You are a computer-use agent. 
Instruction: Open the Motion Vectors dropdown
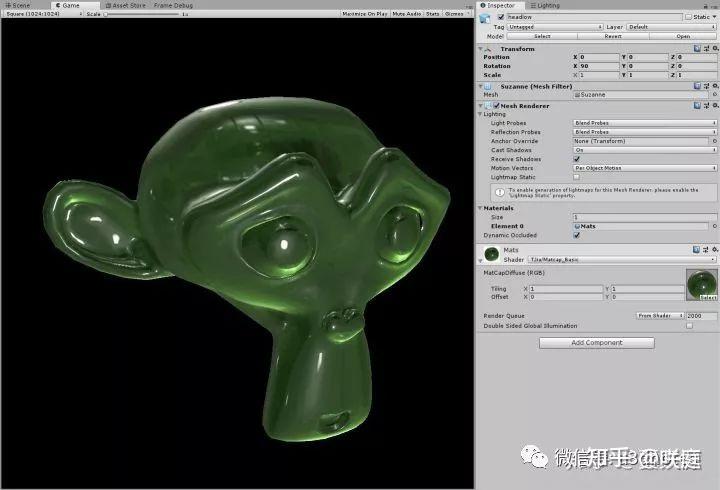click(x=645, y=168)
